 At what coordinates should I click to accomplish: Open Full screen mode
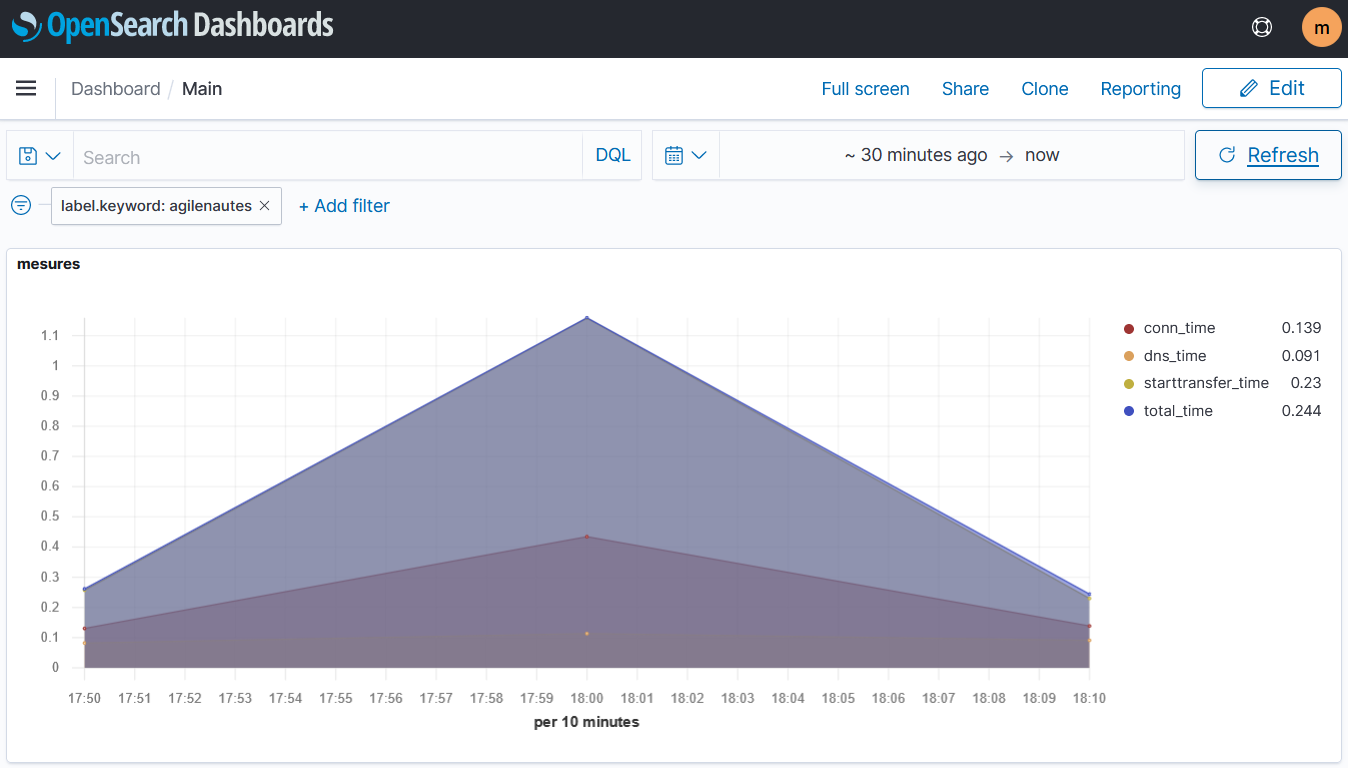[x=865, y=89]
